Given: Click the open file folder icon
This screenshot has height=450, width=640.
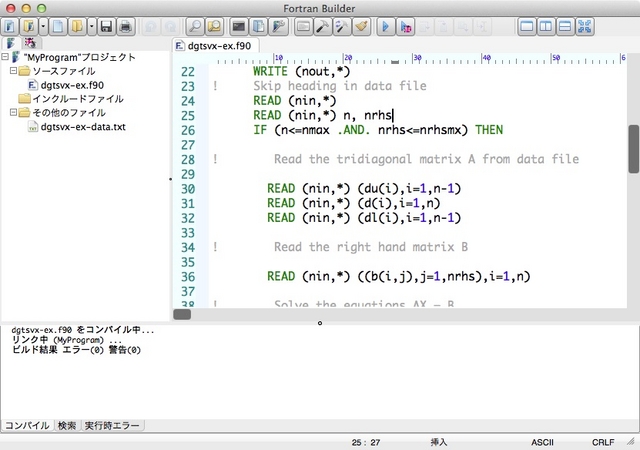Looking at the screenshot, I should pos(77,27).
